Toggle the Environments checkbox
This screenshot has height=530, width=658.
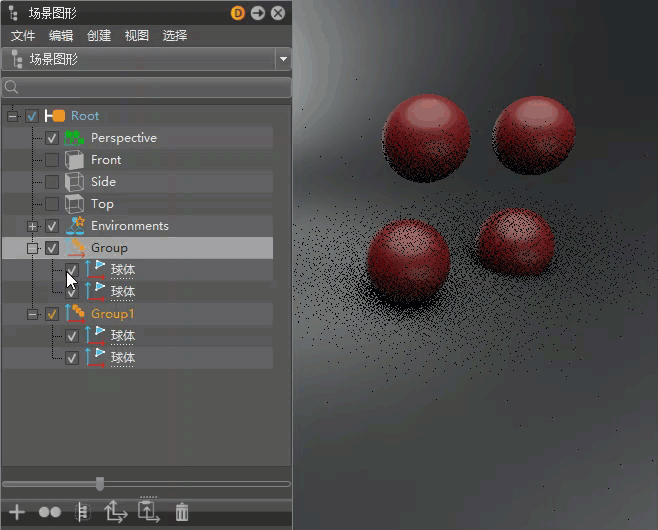coord(52,226)
